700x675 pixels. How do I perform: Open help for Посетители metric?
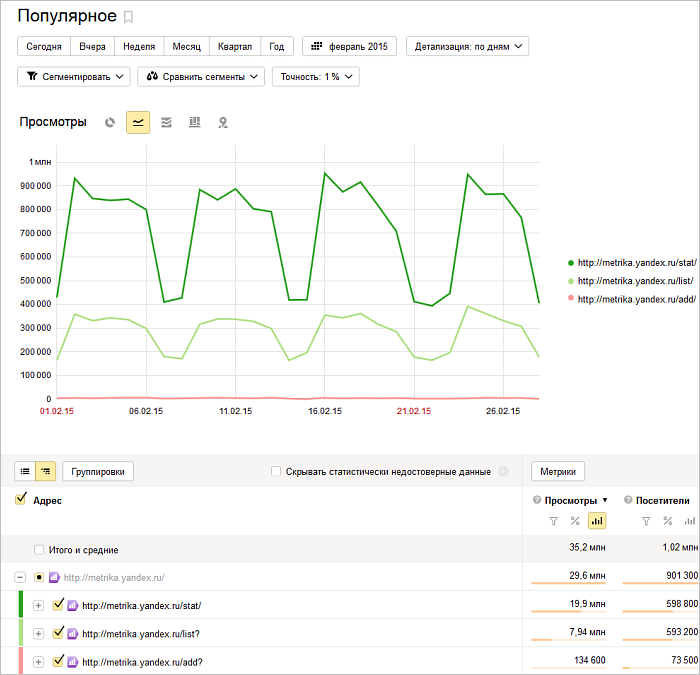point(628,500)
